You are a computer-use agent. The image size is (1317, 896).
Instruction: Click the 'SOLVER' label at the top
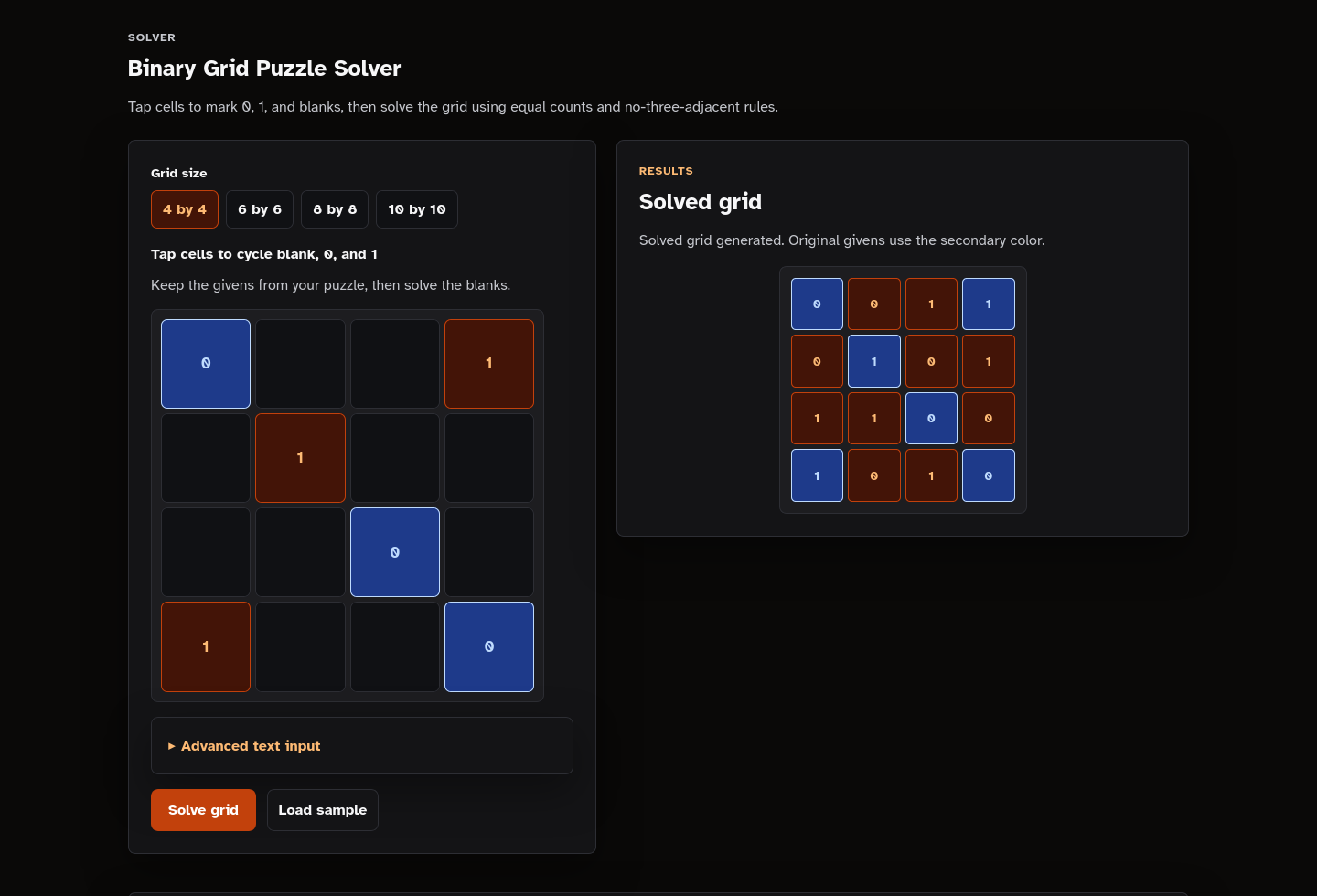click(152, 37)
